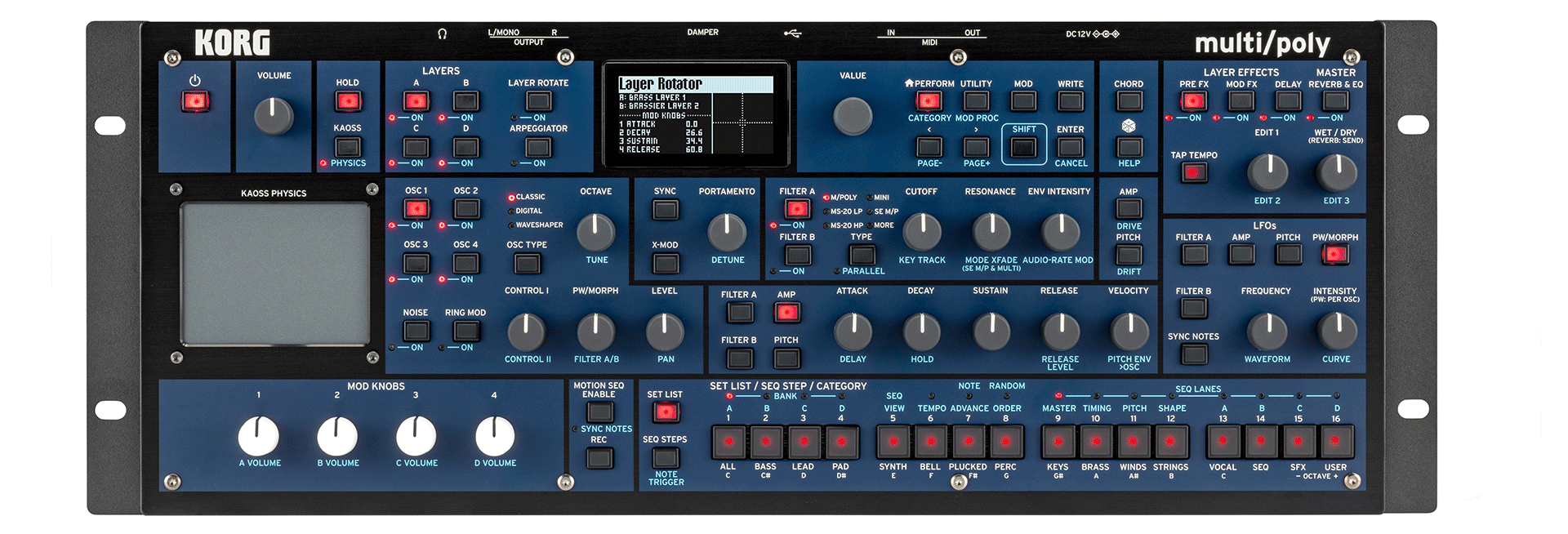Image resolution: width=1568 pixels, height=534 pixels.
Task: Select the LFO Filter A button
Action: point(1194,254)
